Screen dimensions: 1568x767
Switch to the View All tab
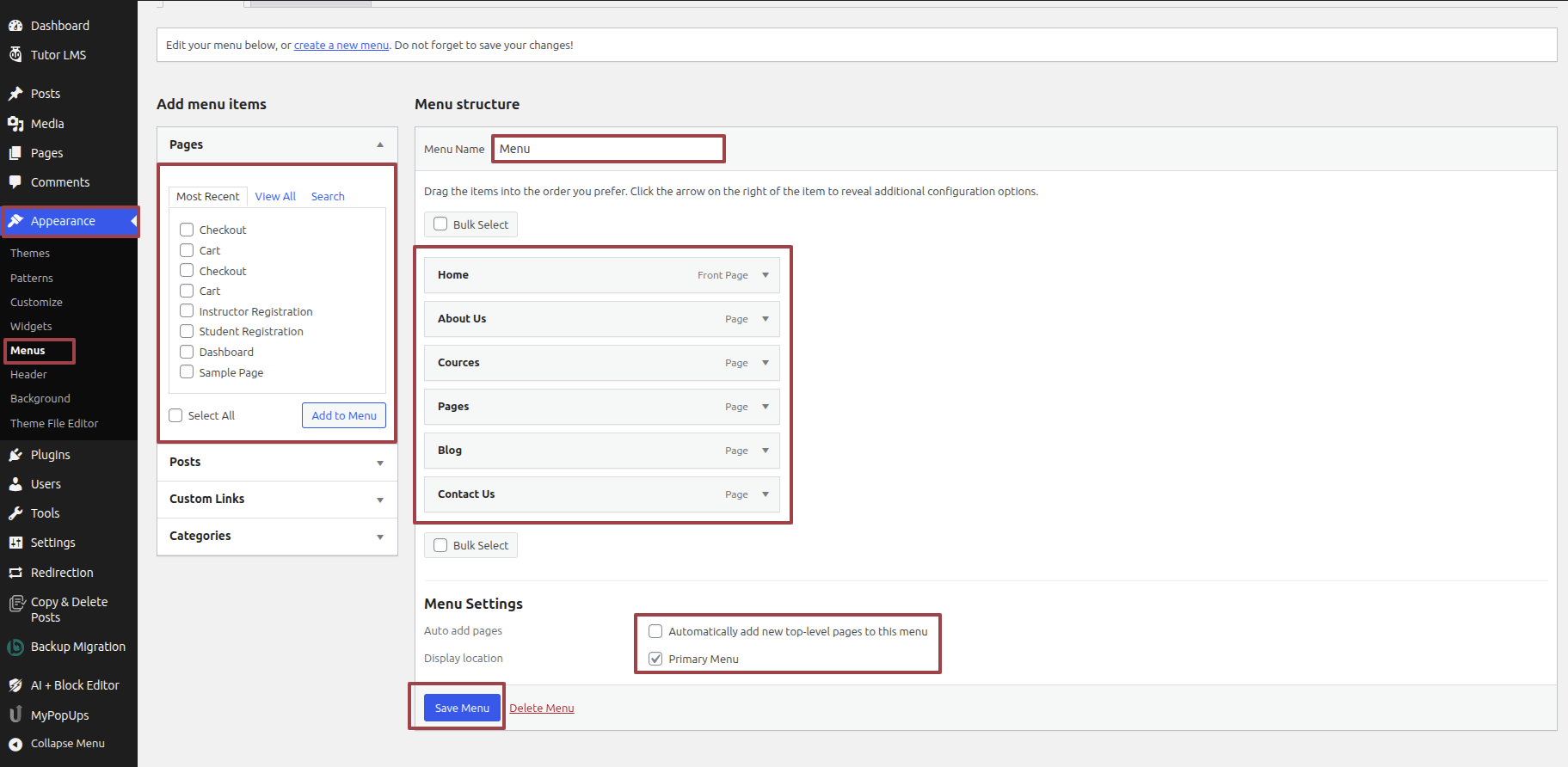(275, 196)
